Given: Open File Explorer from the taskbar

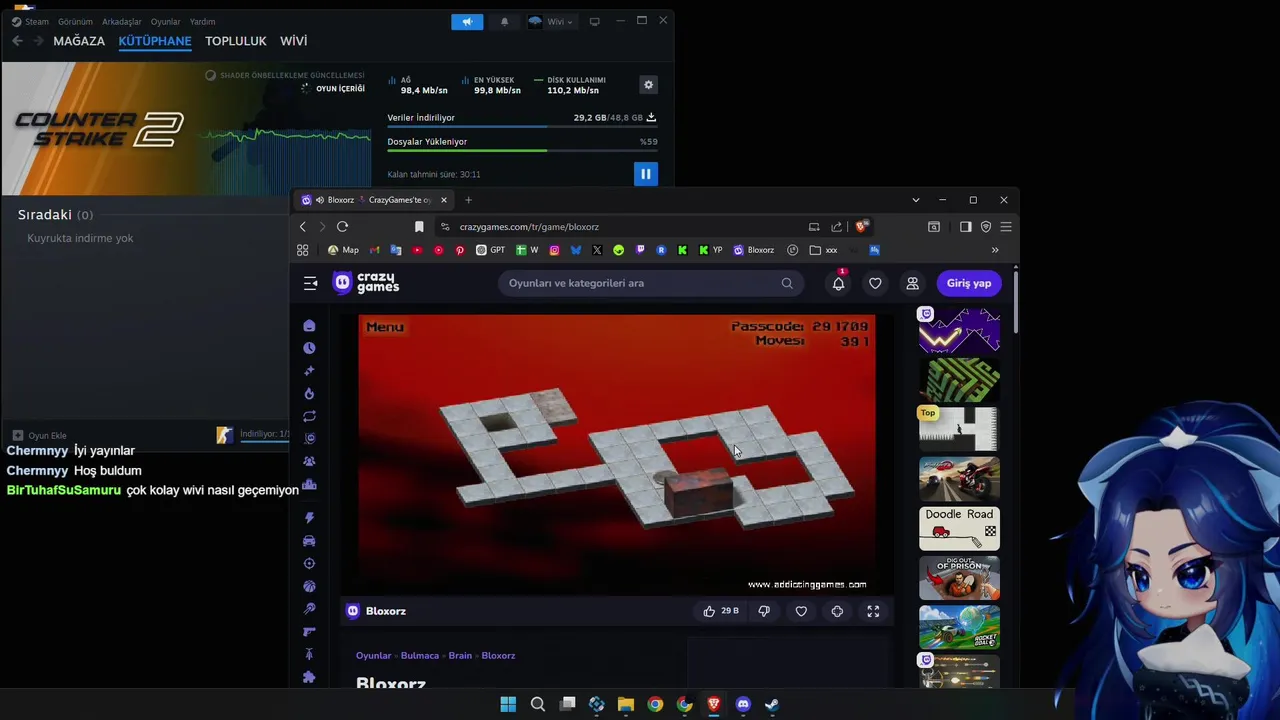Looking at the screenshot, I should coord(626,704).
